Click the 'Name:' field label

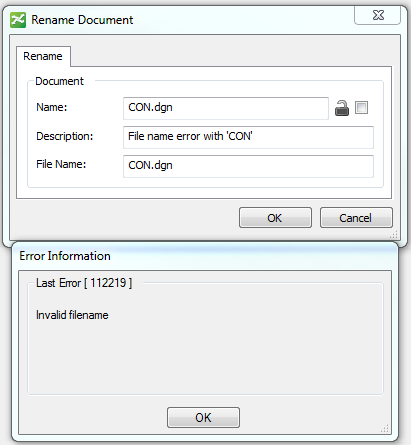52,107
